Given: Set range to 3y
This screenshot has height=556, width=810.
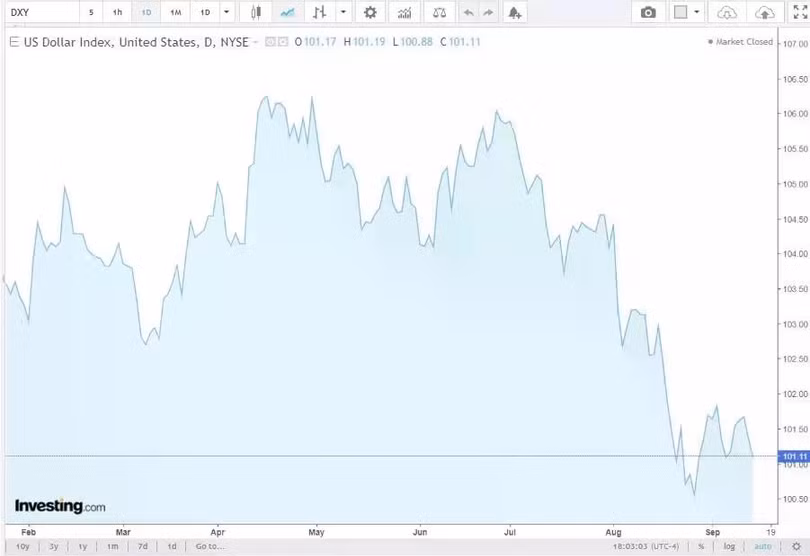Looking at the screenshot, I should click(53, 546).
